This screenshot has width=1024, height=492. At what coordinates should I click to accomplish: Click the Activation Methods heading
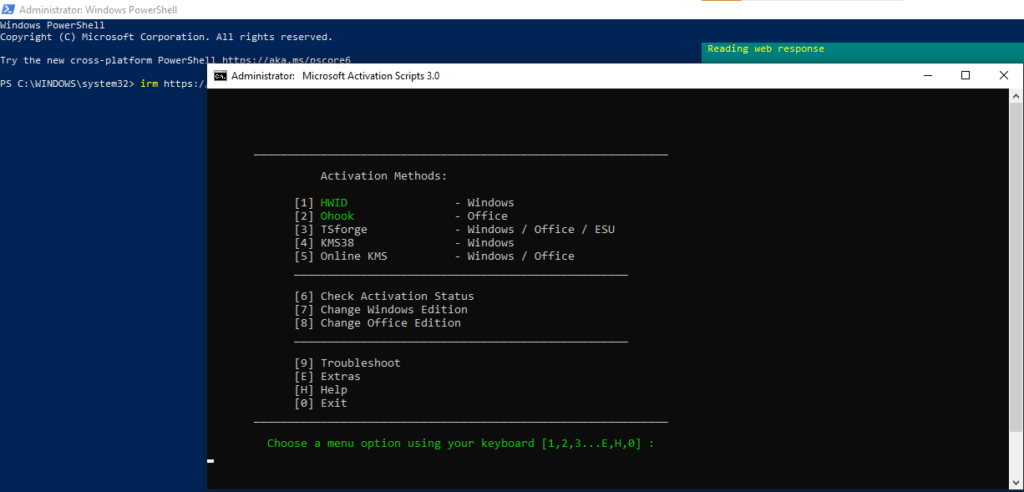(384, 176)
